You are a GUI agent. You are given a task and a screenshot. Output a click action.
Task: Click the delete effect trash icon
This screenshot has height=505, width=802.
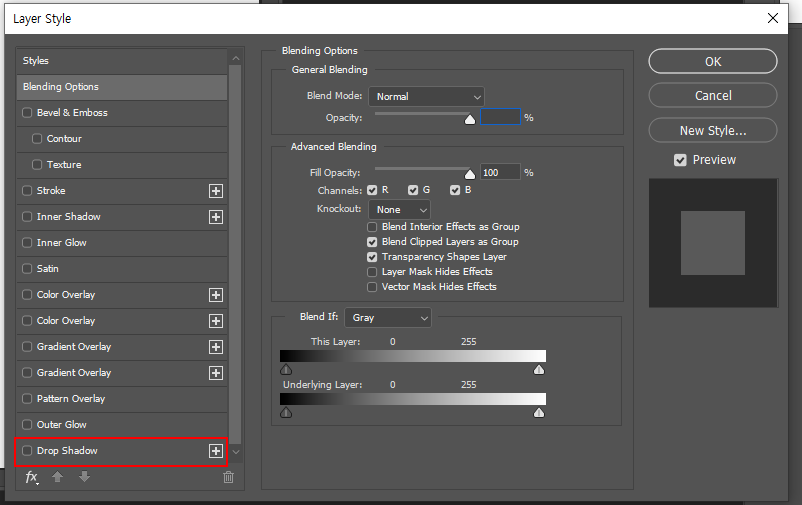(x=228, y=477)
